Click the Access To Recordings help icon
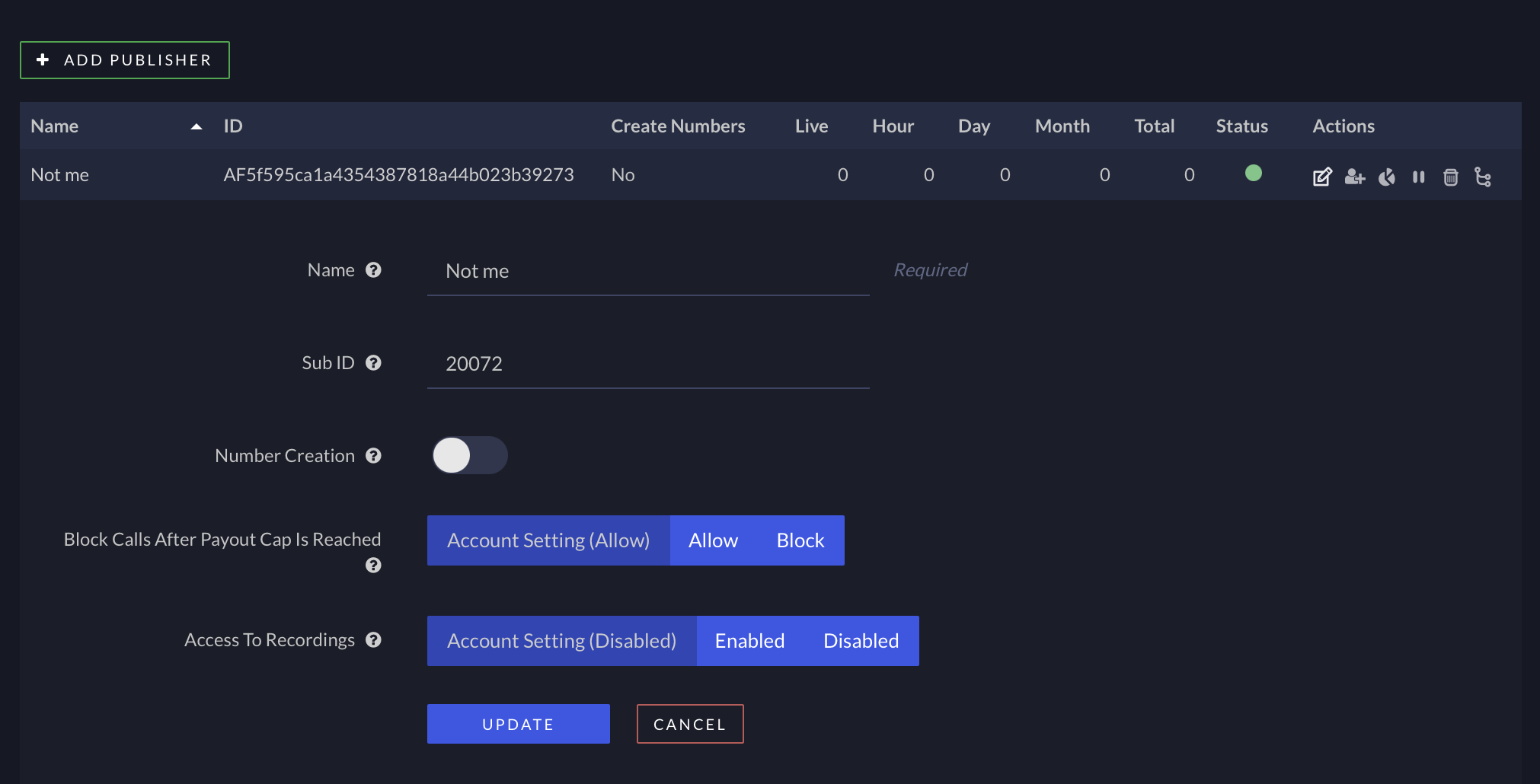Screen dimensions: 1540x784 [x=373, y=639]
